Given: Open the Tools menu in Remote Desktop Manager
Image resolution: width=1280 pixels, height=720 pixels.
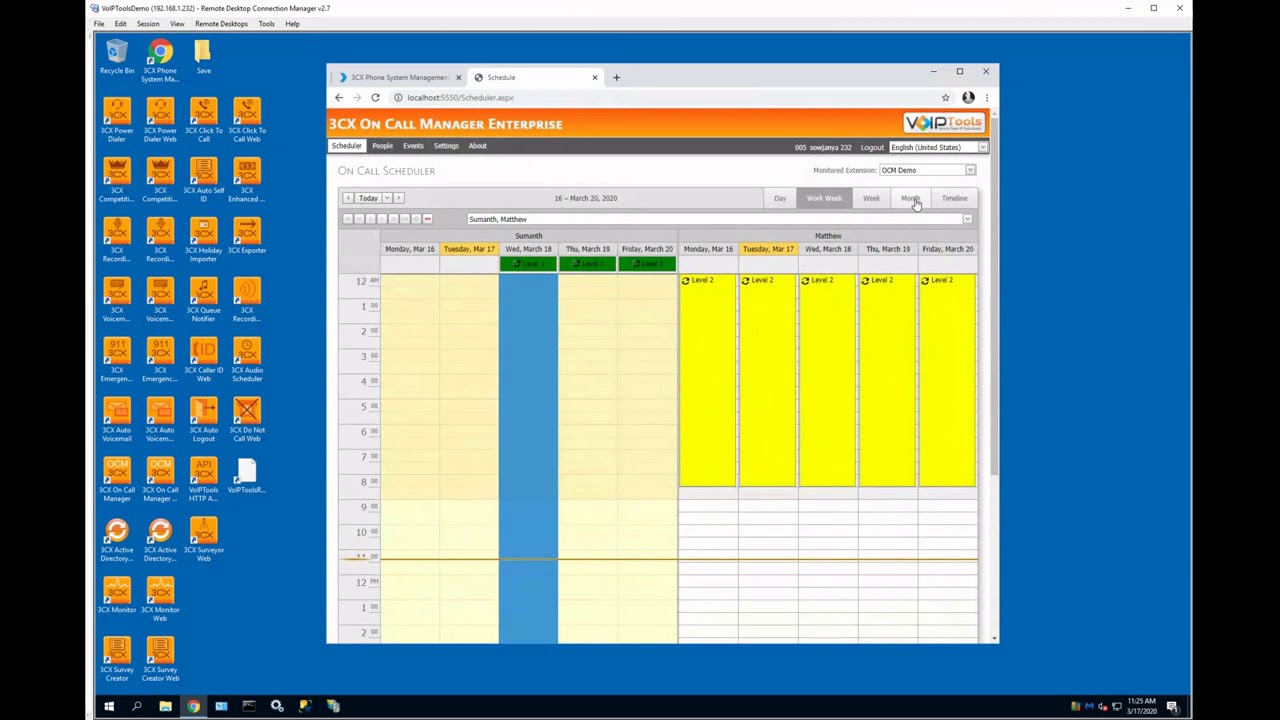Looking at the screenshot, I should click(x=266, y=24).
